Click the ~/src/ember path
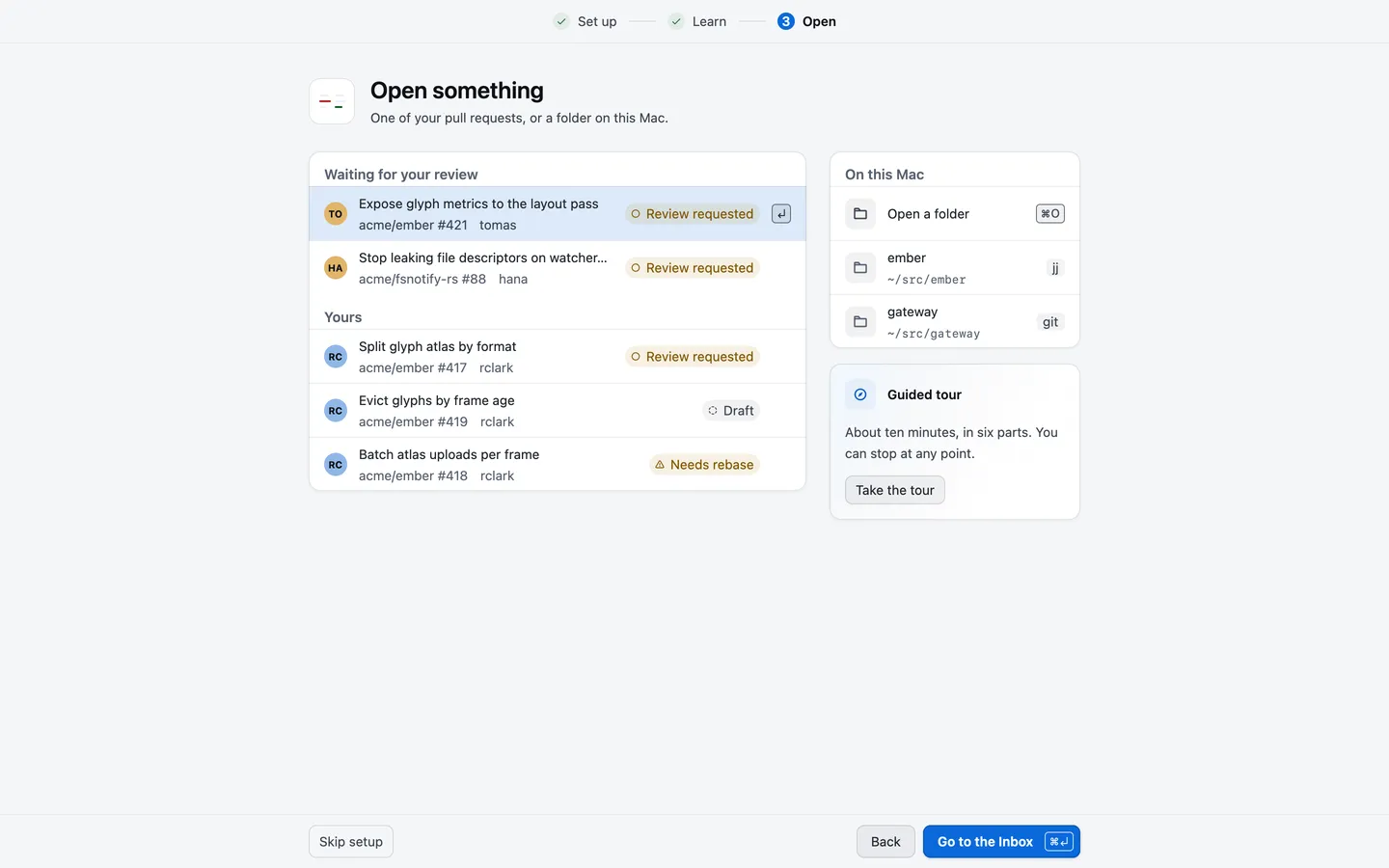 tap(926, 280)
